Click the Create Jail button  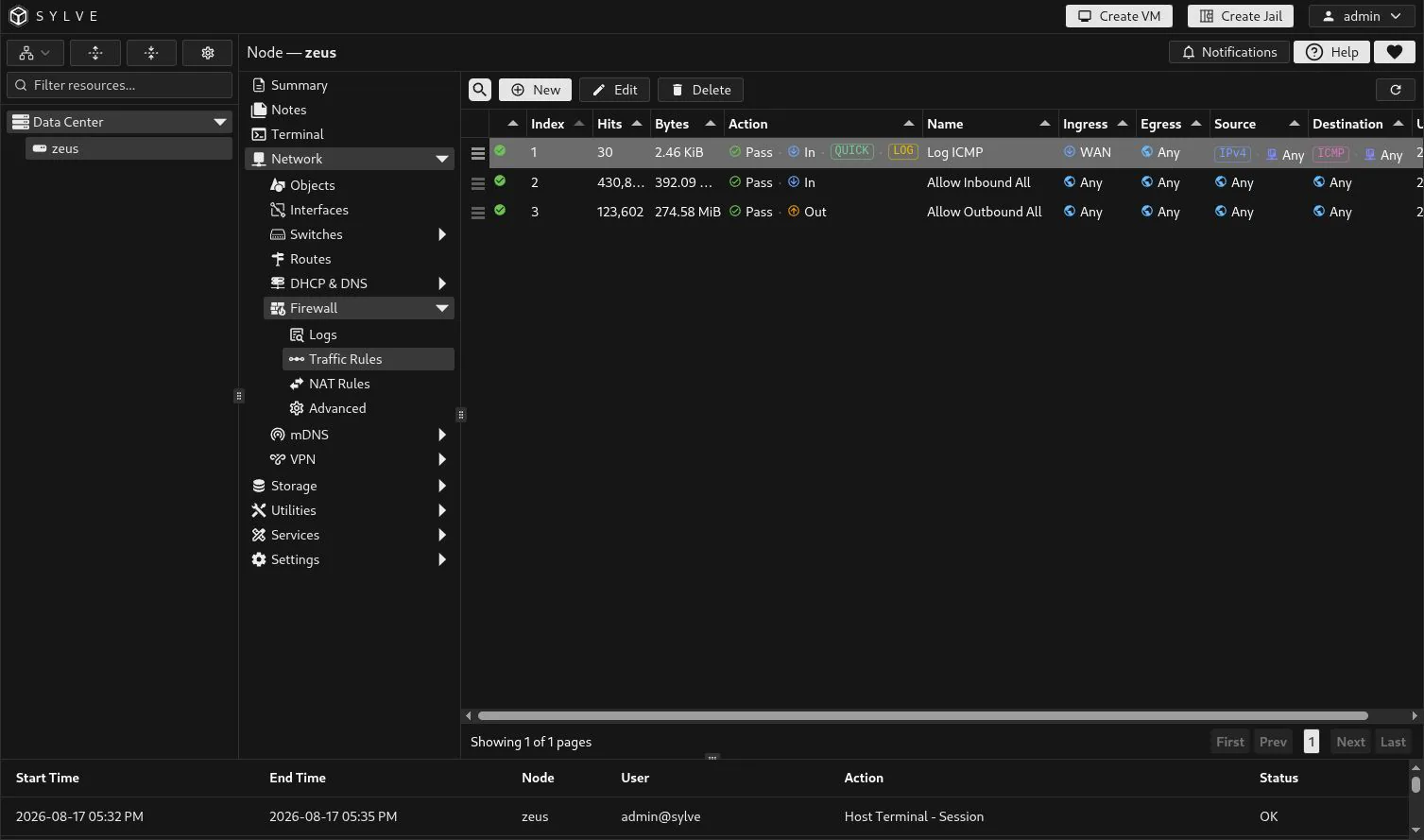(1241, 16)
